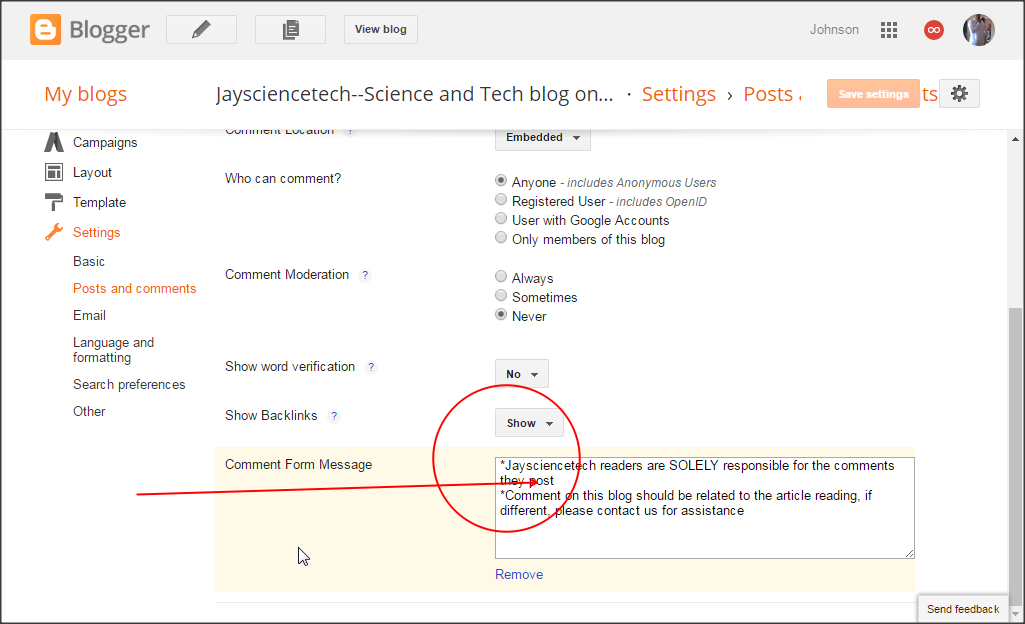Switch to the Email settings section
The height and width of the screenshot is (624, 1025).
click(x=89, y=315)
